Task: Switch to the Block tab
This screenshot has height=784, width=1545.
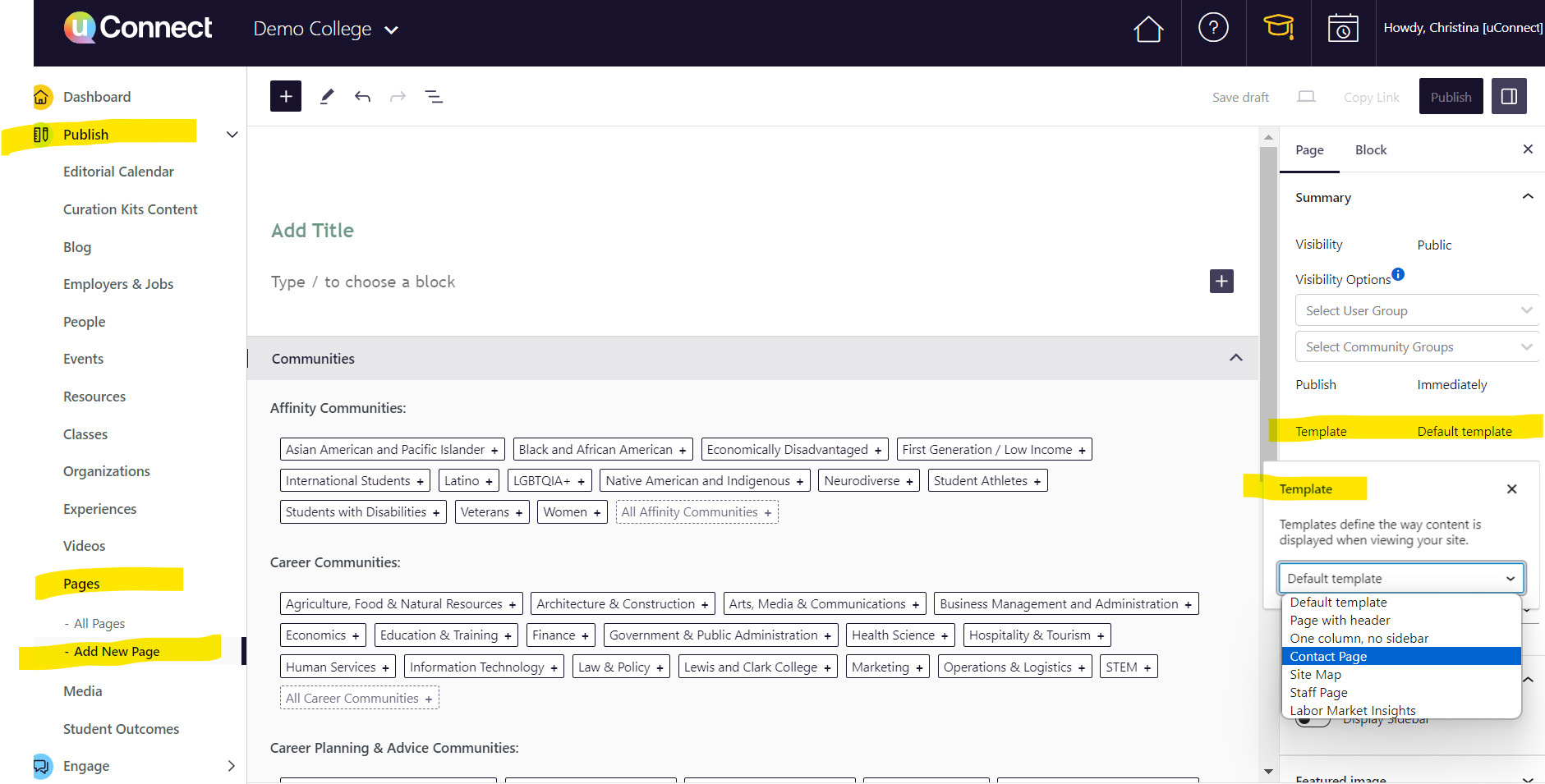Action: tap(1370, 150)
